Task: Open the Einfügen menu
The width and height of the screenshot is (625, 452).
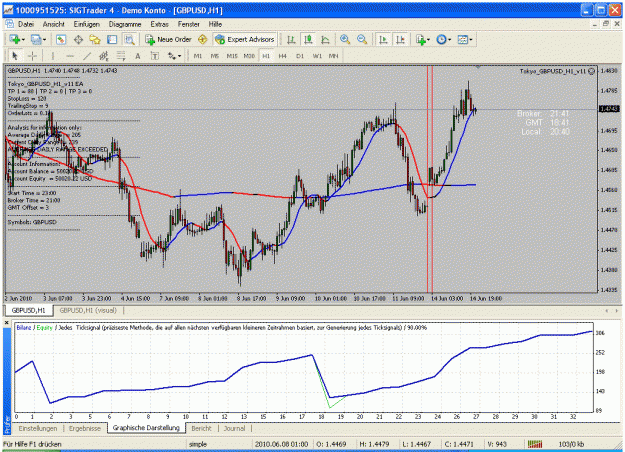Action: point(86,24)
